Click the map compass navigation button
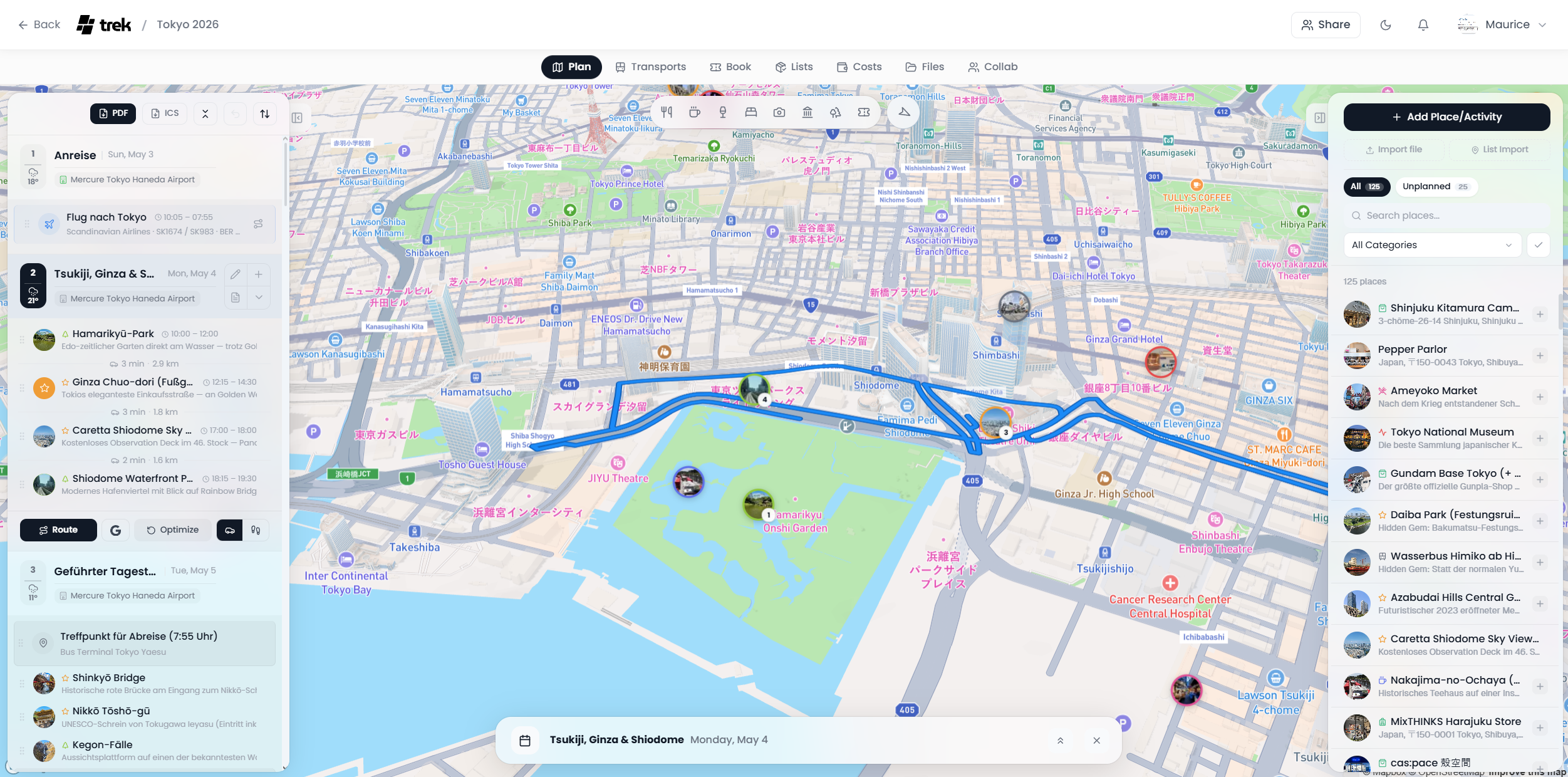 pos(904,112)
